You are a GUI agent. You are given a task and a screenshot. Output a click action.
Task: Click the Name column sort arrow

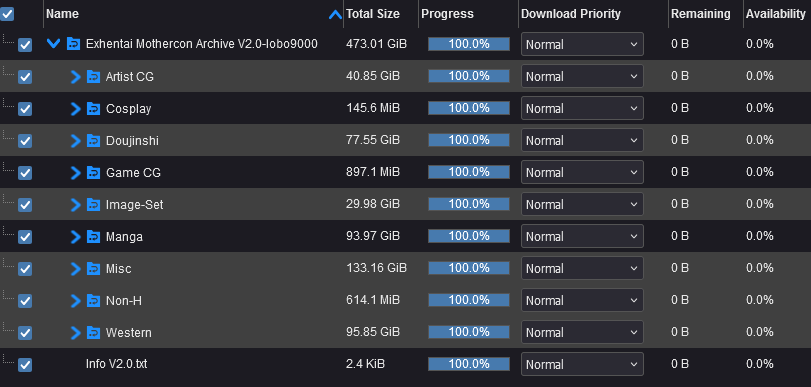pos(335,15)
